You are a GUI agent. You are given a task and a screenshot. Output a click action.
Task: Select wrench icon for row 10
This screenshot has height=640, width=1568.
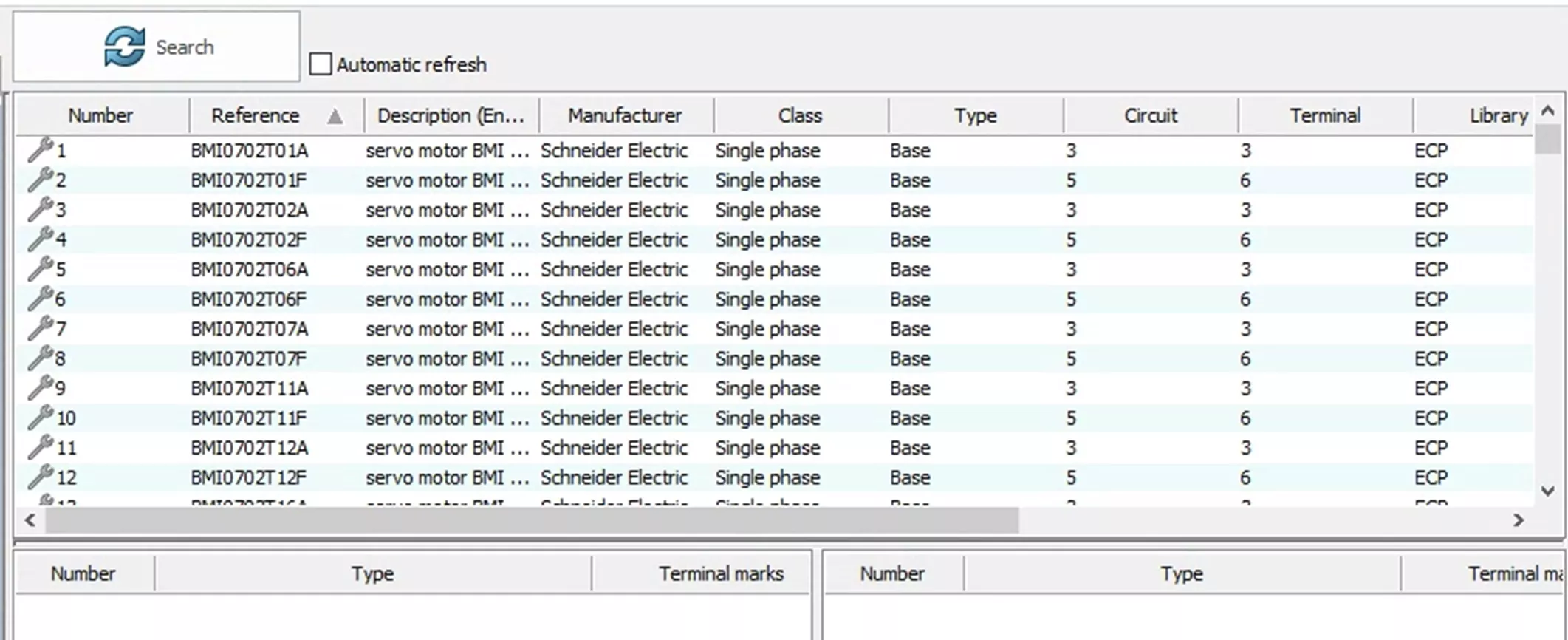pyautogui.click(x=41, y=417)
